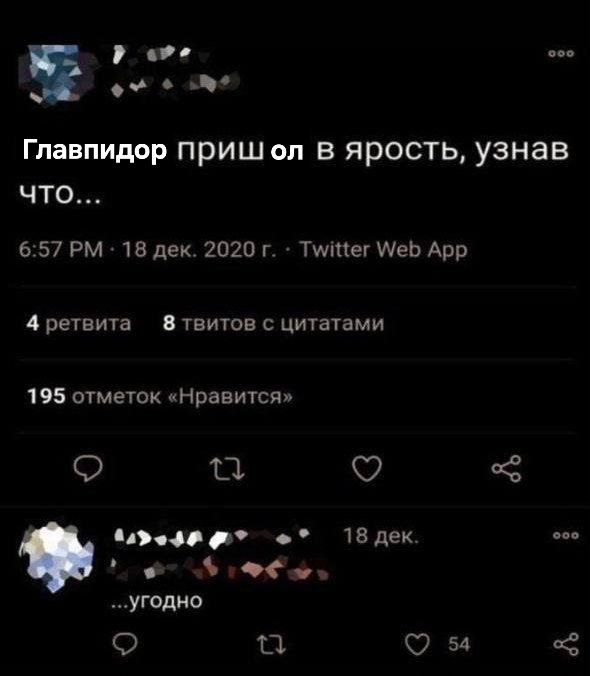The width and height of the screenshot is (590, 676).
Task: Open the blurred display name of the tweet author
Action: [151, 53]
